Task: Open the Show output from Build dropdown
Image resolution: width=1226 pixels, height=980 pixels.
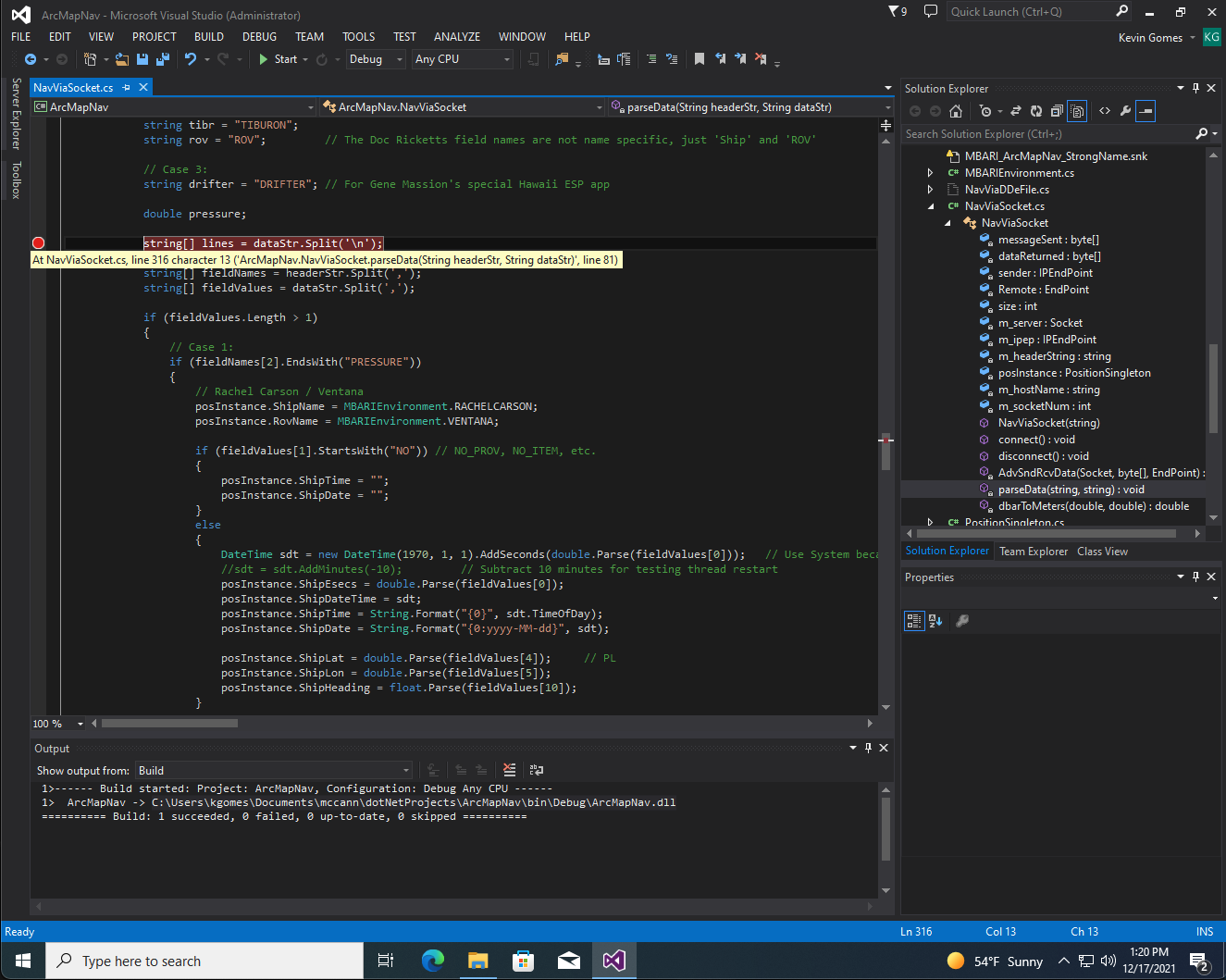Action: tap(274, 771)
